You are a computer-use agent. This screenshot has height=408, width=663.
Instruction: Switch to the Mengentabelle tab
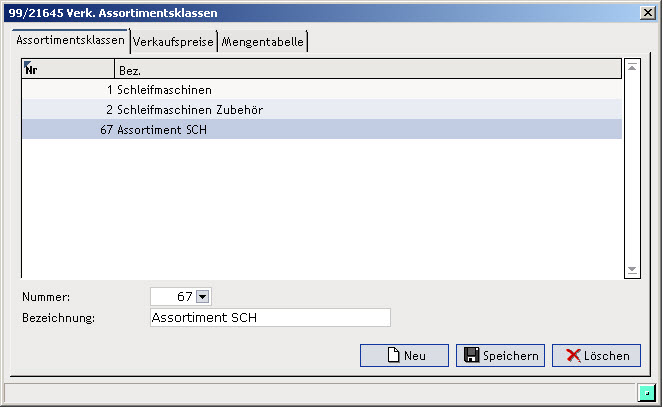263,42
